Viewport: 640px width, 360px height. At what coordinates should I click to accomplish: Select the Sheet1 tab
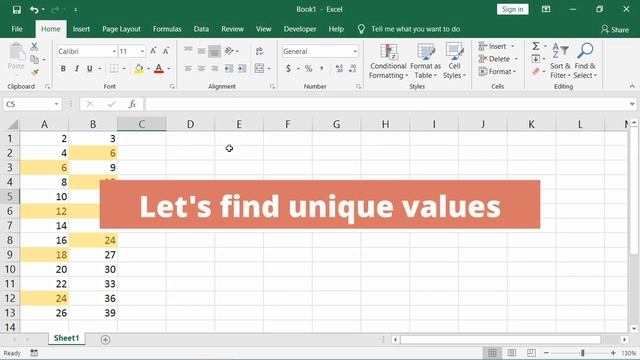point(67,338)
